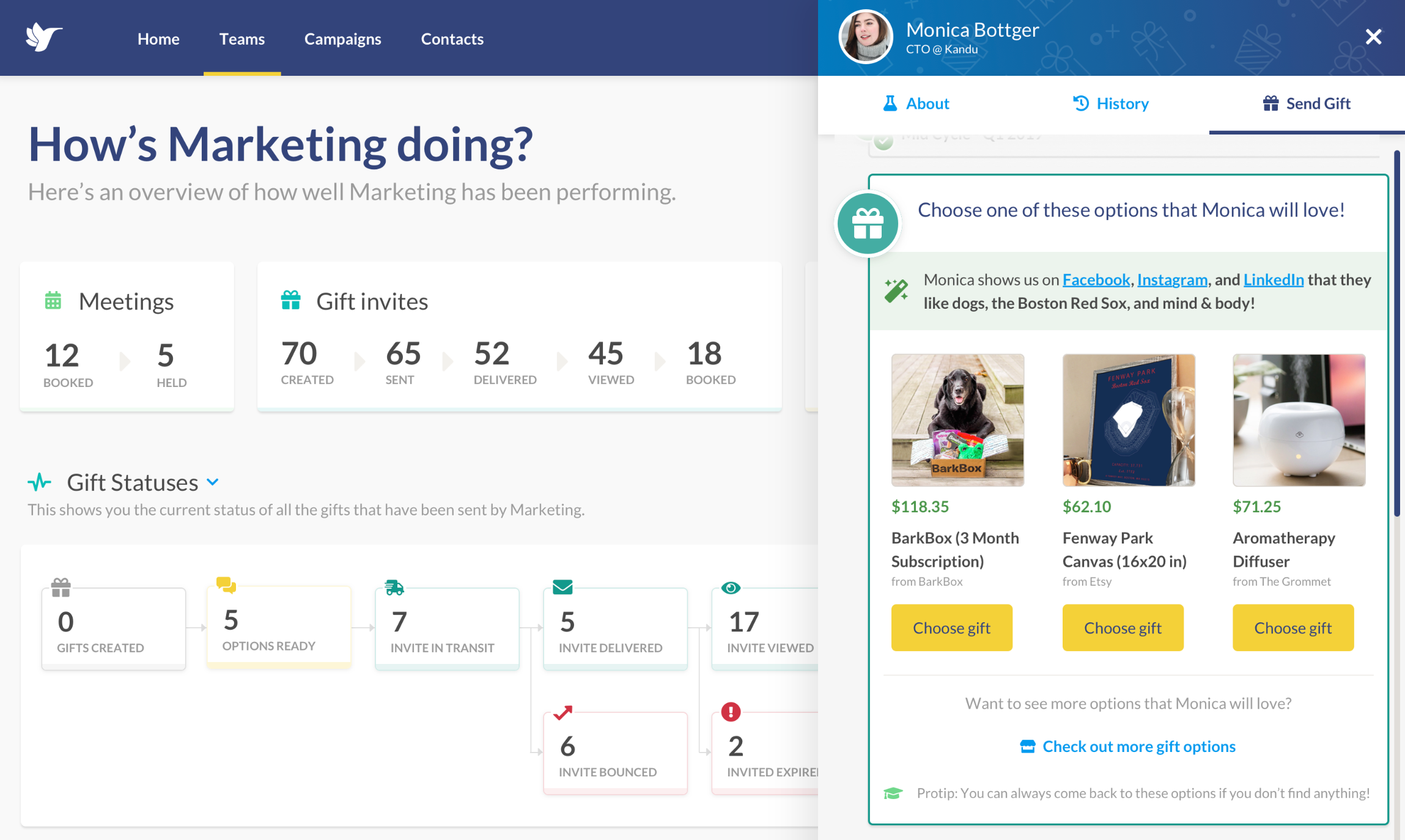Open the Gifts Created status card

point(114,629)
